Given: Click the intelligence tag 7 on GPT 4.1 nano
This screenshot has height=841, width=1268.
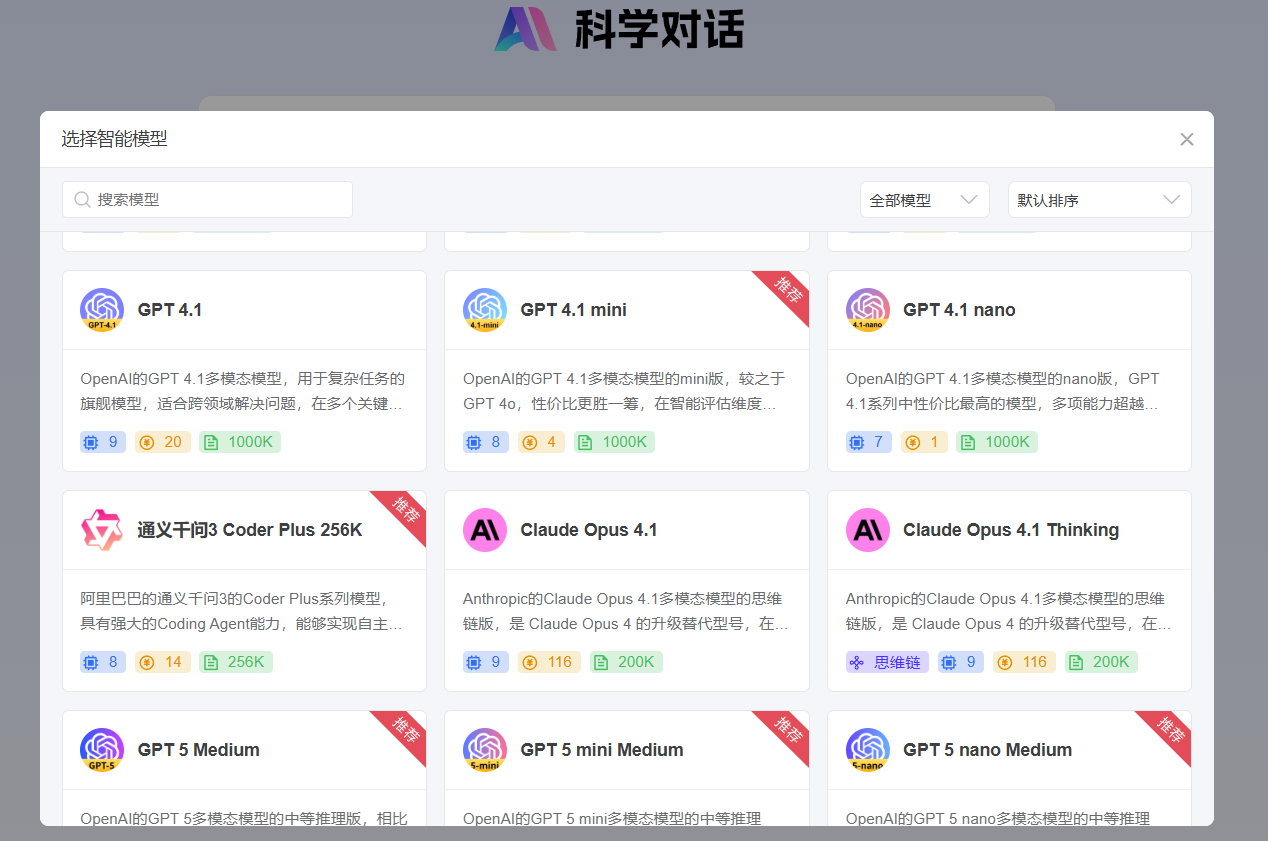Looking at the screenshot, I should pyautogui.click(x=869, y=442).
